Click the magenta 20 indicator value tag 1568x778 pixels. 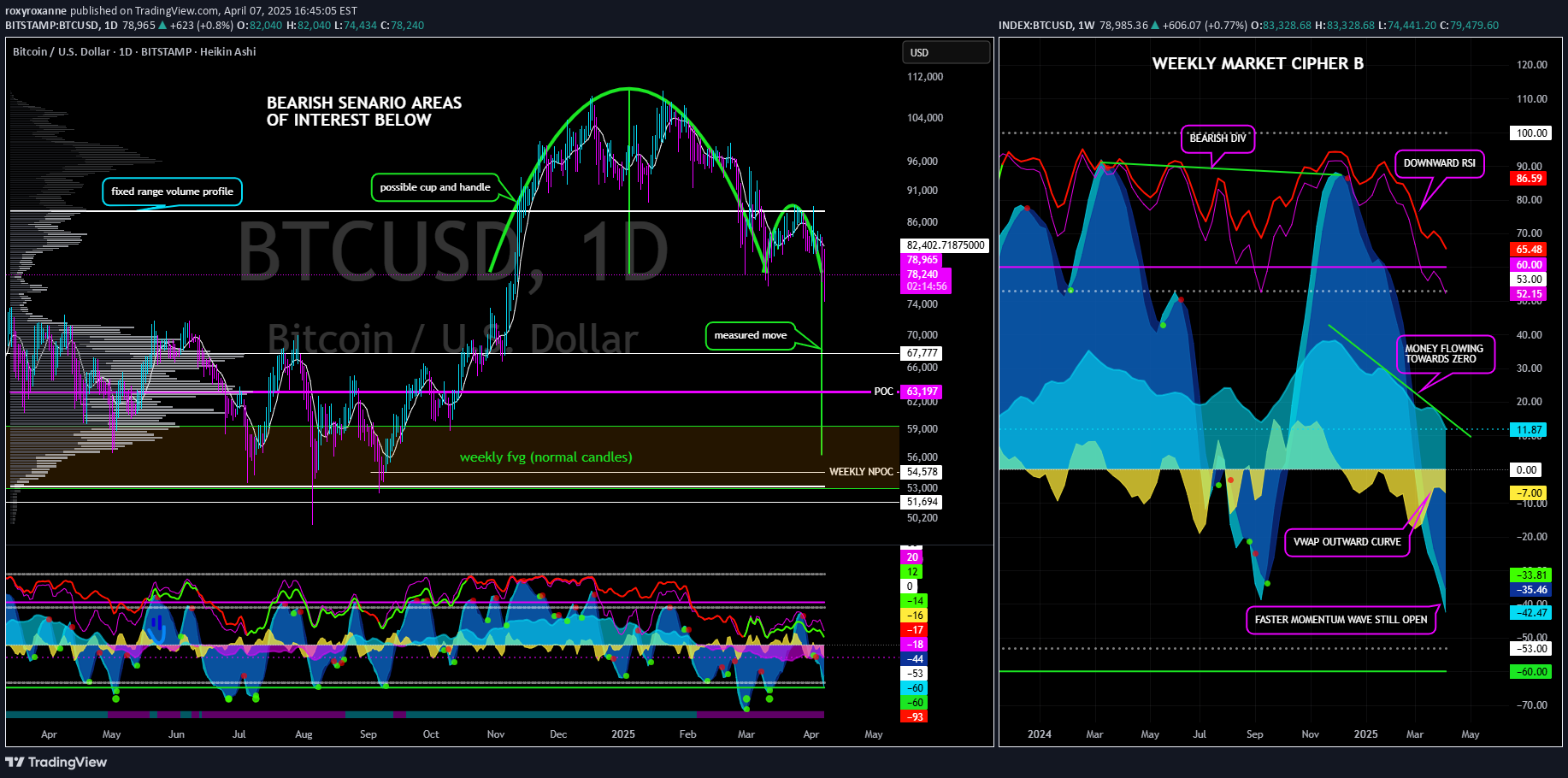pyautogui.click(x=912, y=557)
